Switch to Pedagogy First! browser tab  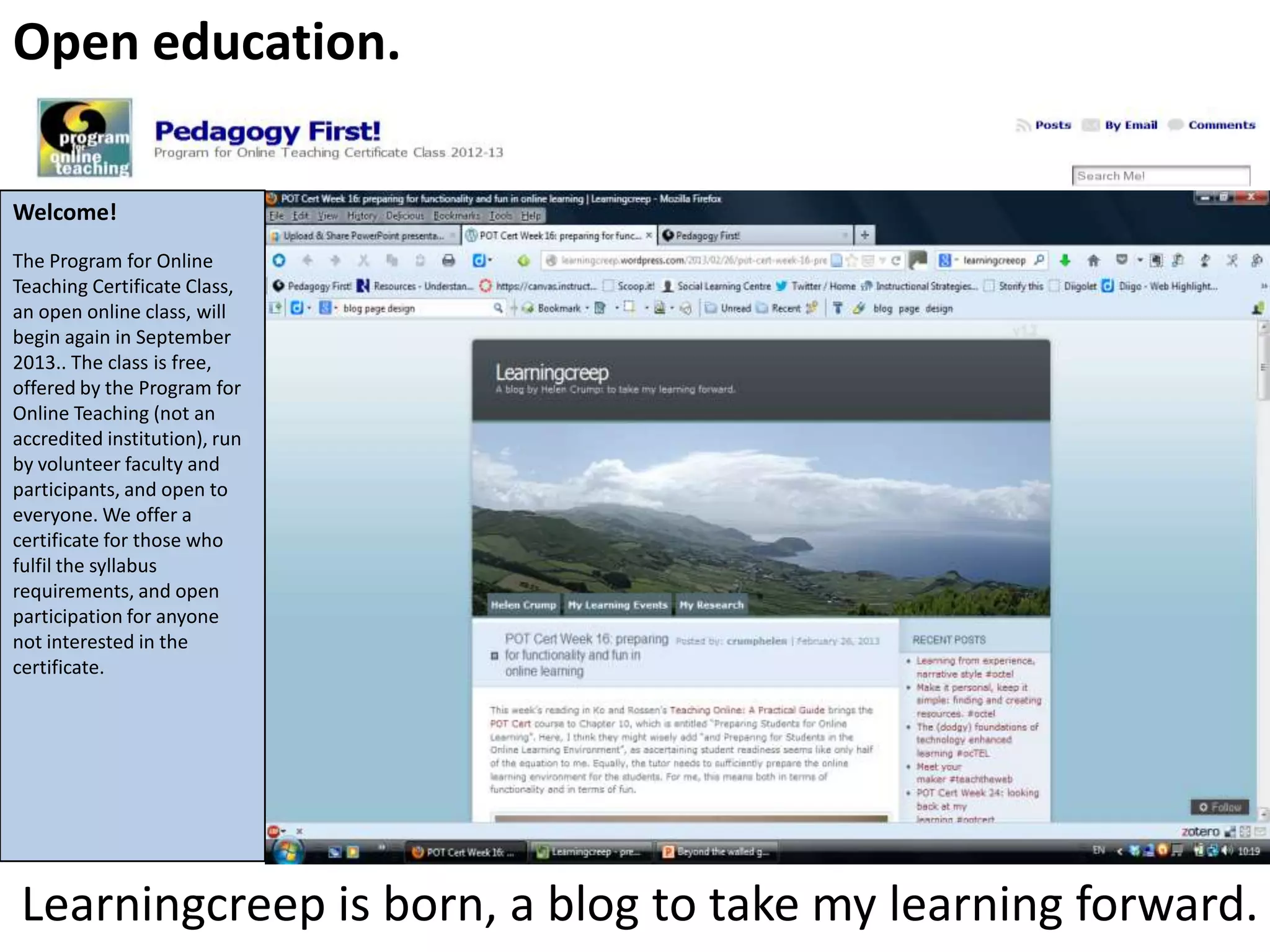tap(756, 236)
